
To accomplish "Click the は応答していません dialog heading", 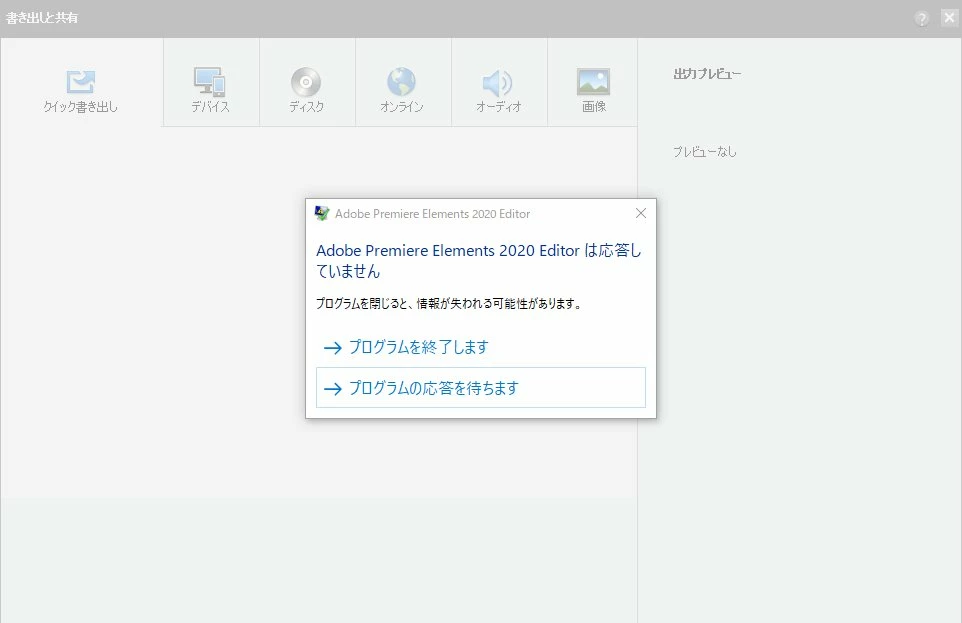I will point(479,261).
